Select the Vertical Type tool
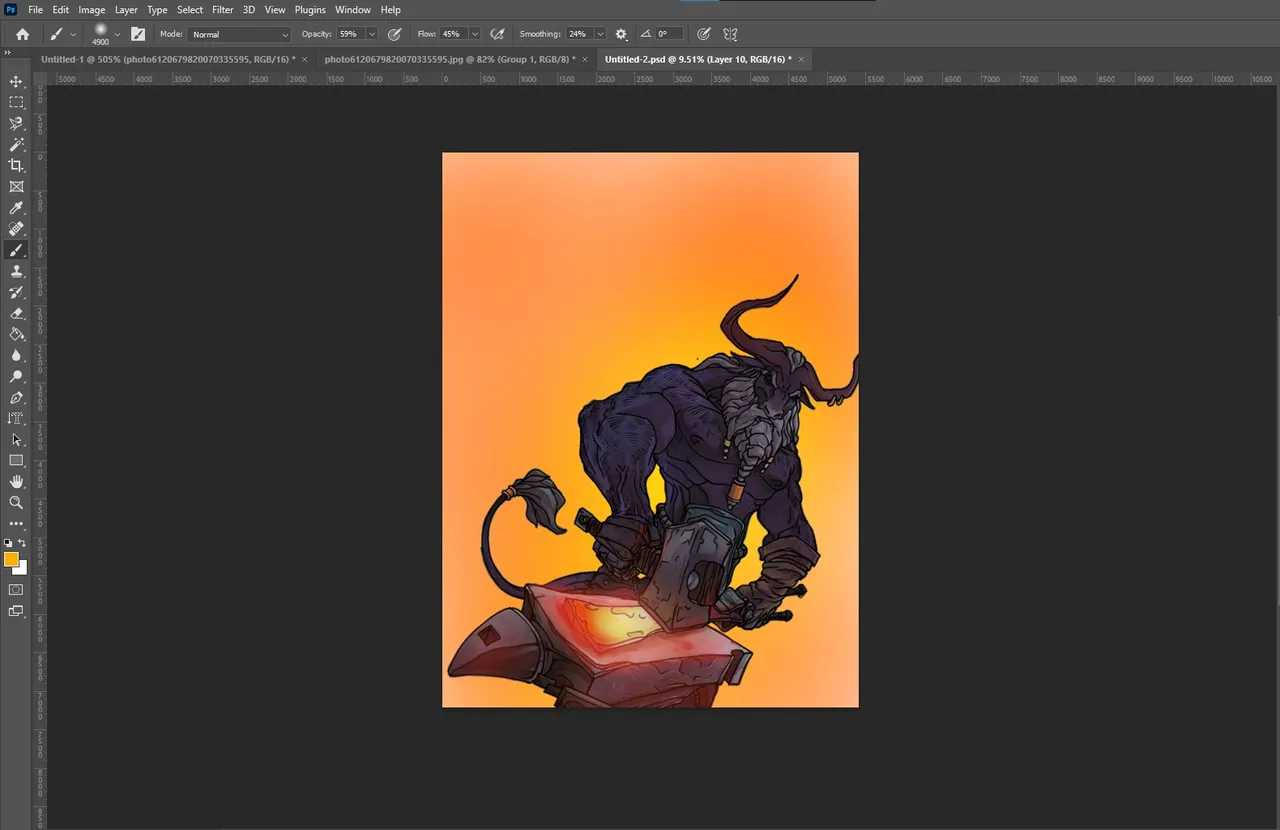Viewport: 1280px width, 830px height. (16, 419)
